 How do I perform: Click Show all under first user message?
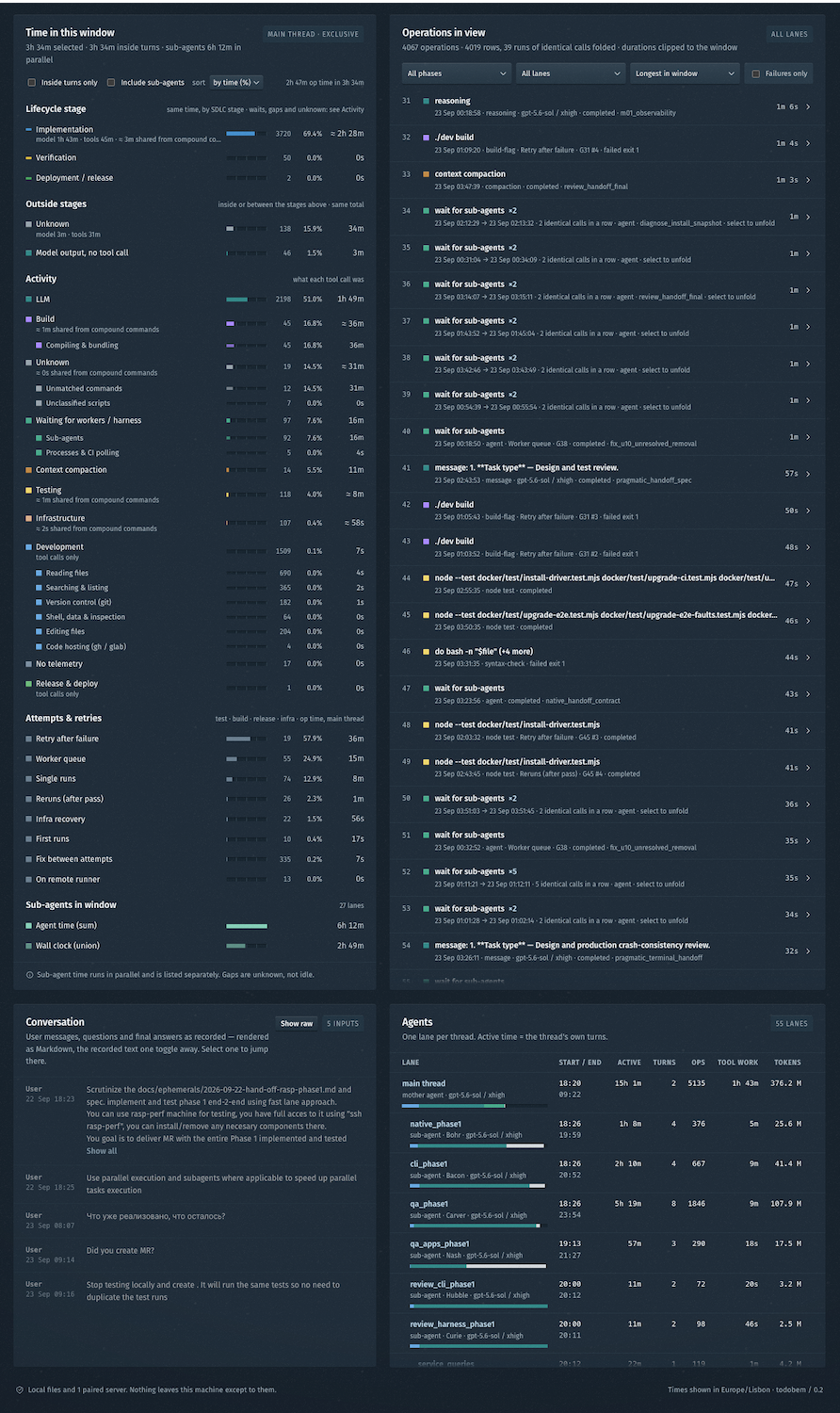pos(102,1151)
